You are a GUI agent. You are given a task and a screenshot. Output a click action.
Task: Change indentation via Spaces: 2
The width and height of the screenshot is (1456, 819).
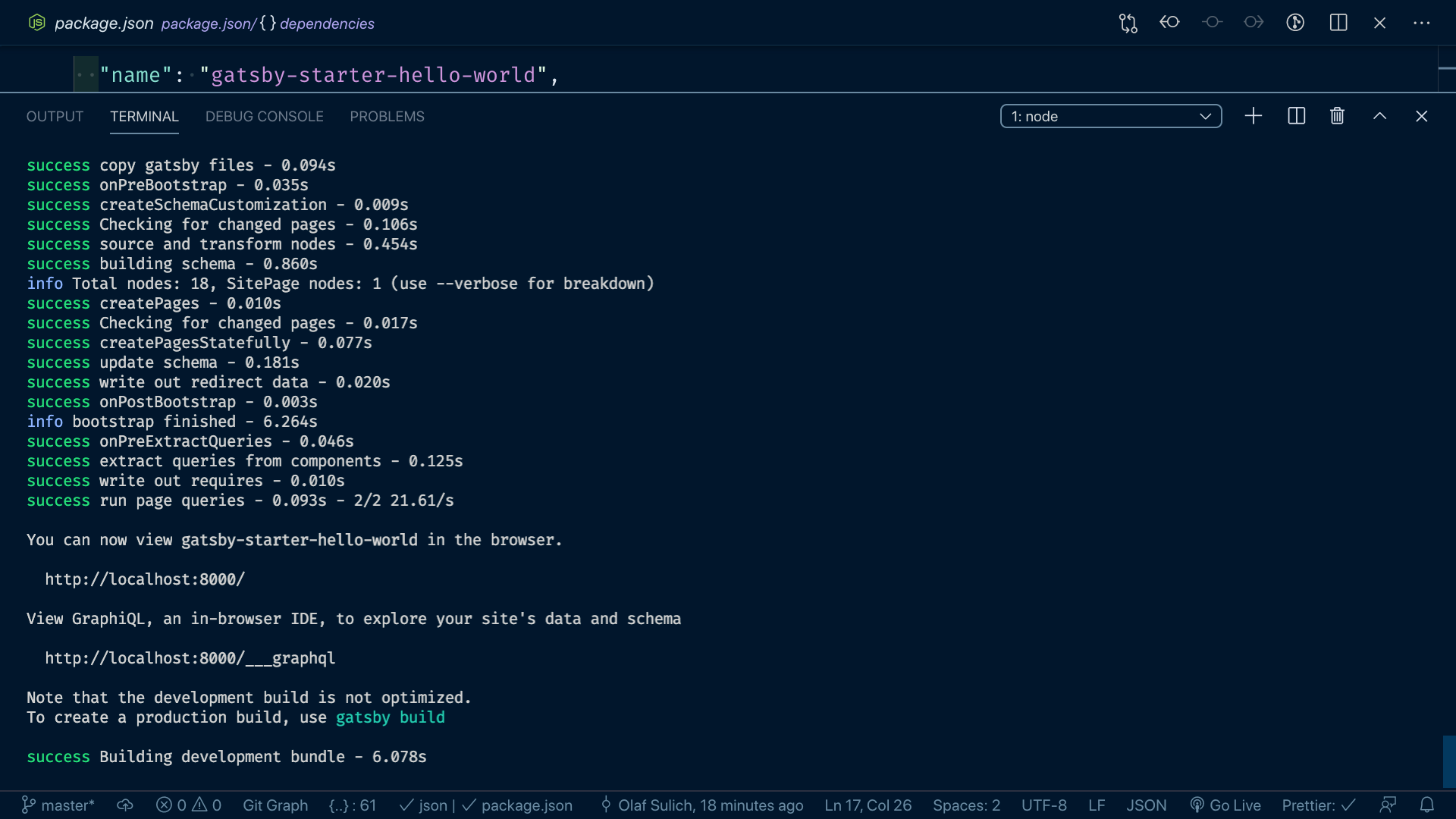(966, 805)
